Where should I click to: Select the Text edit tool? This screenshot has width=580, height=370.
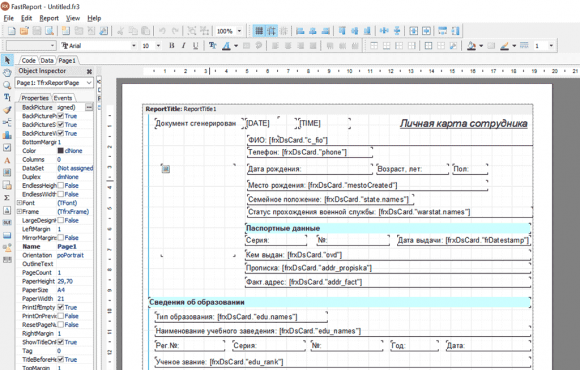[7, 97]
